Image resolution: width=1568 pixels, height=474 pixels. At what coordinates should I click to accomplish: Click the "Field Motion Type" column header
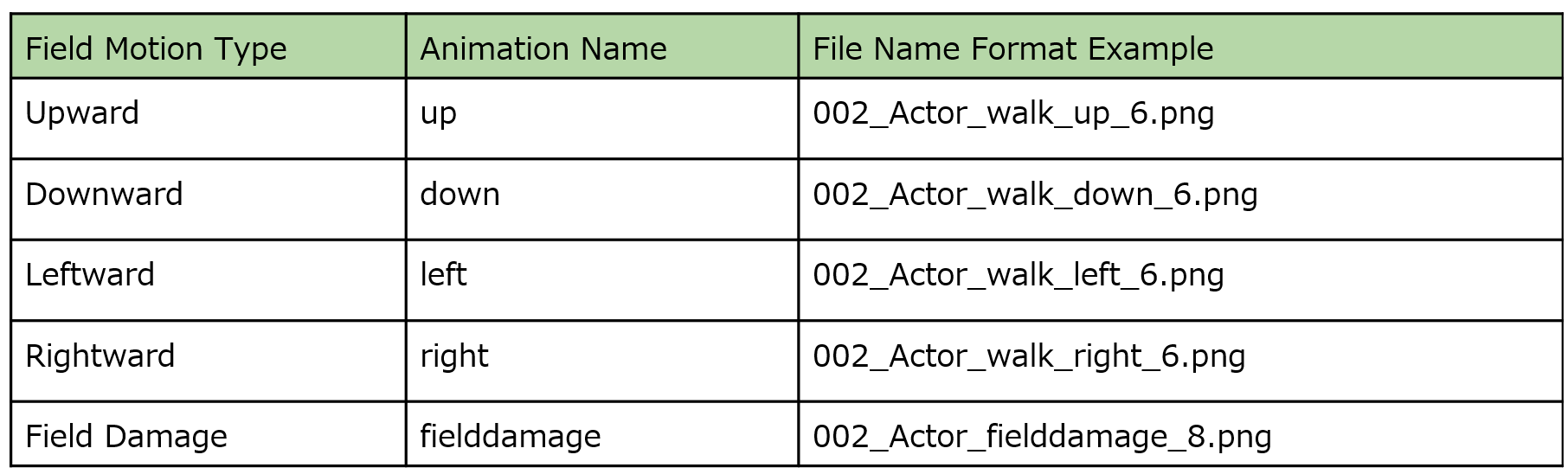click(x=156, y=48)
